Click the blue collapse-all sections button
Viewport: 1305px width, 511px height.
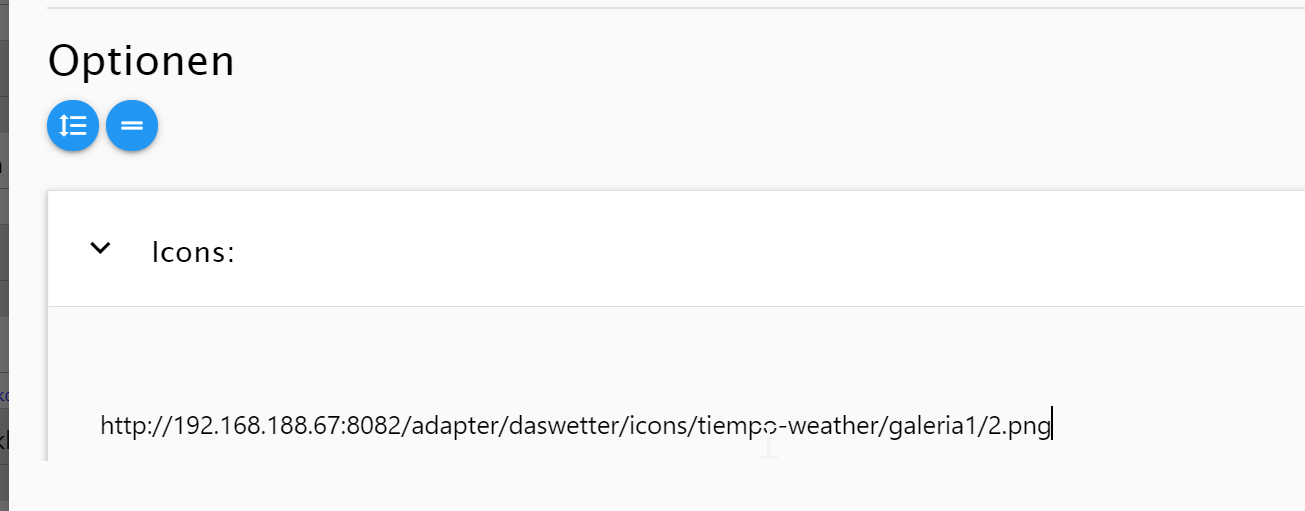[x=132, y=126]
